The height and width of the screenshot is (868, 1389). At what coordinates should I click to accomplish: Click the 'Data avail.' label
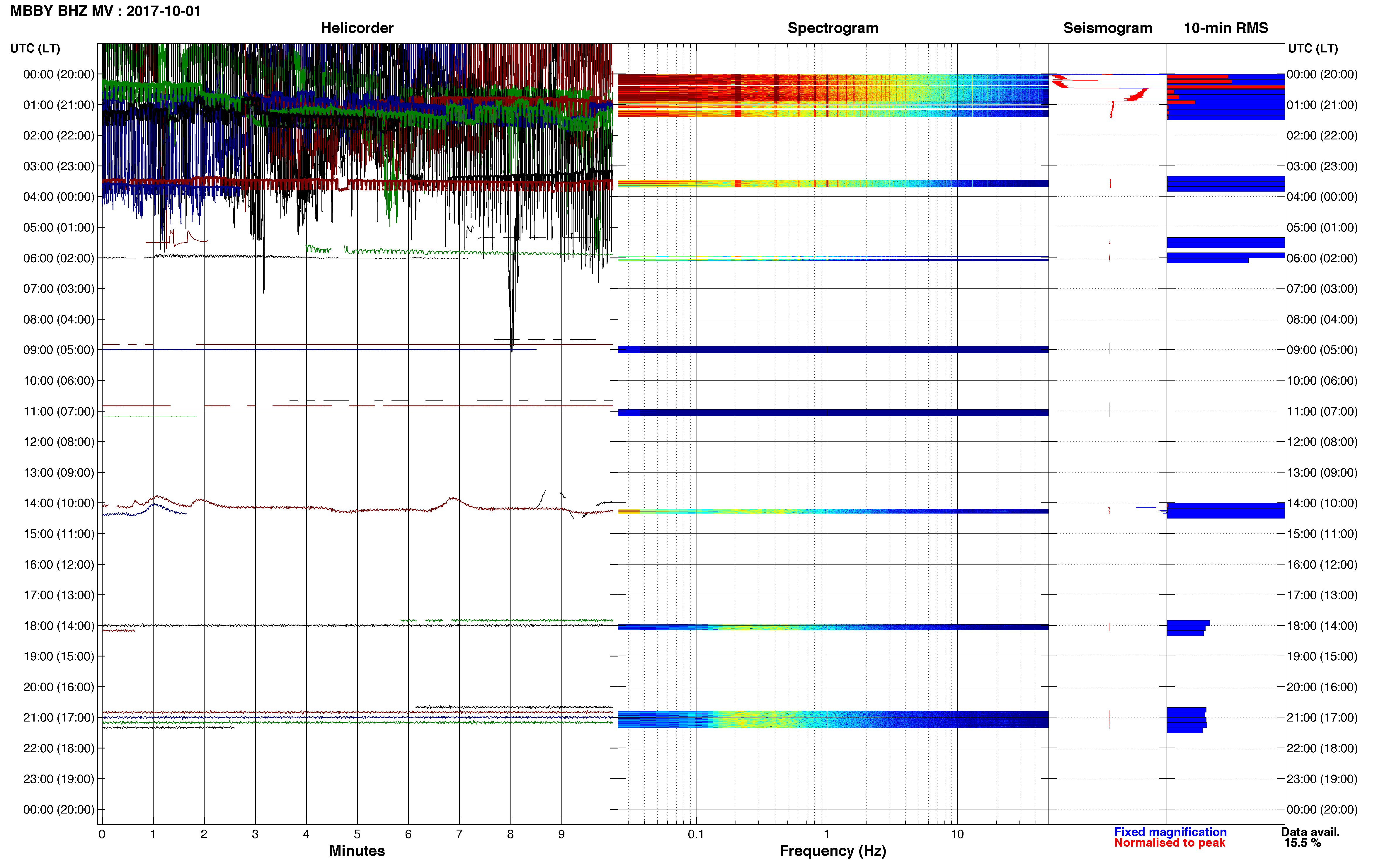point(1310,832)
